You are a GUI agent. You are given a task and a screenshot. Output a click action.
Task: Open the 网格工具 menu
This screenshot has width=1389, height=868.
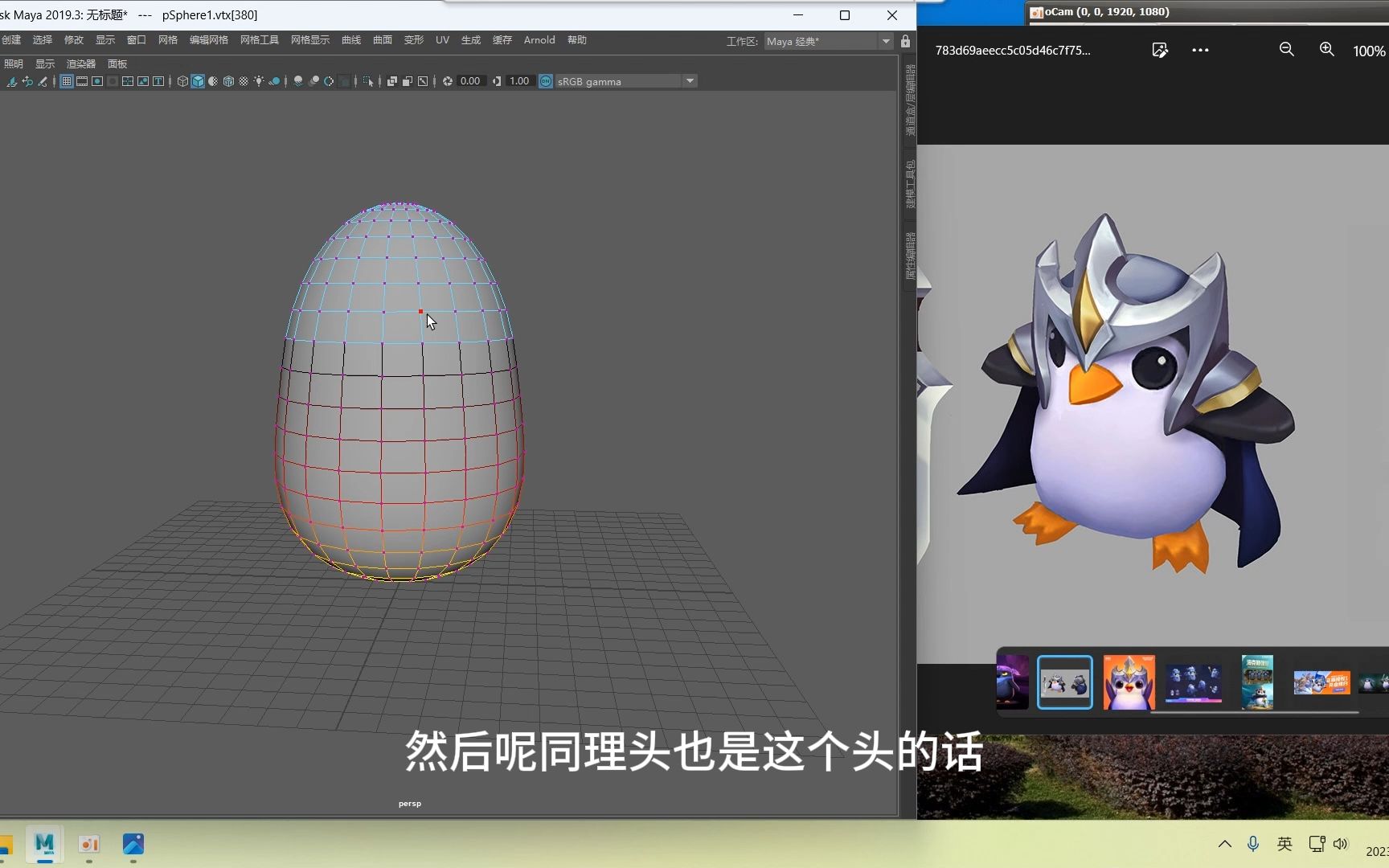point(260,40)
